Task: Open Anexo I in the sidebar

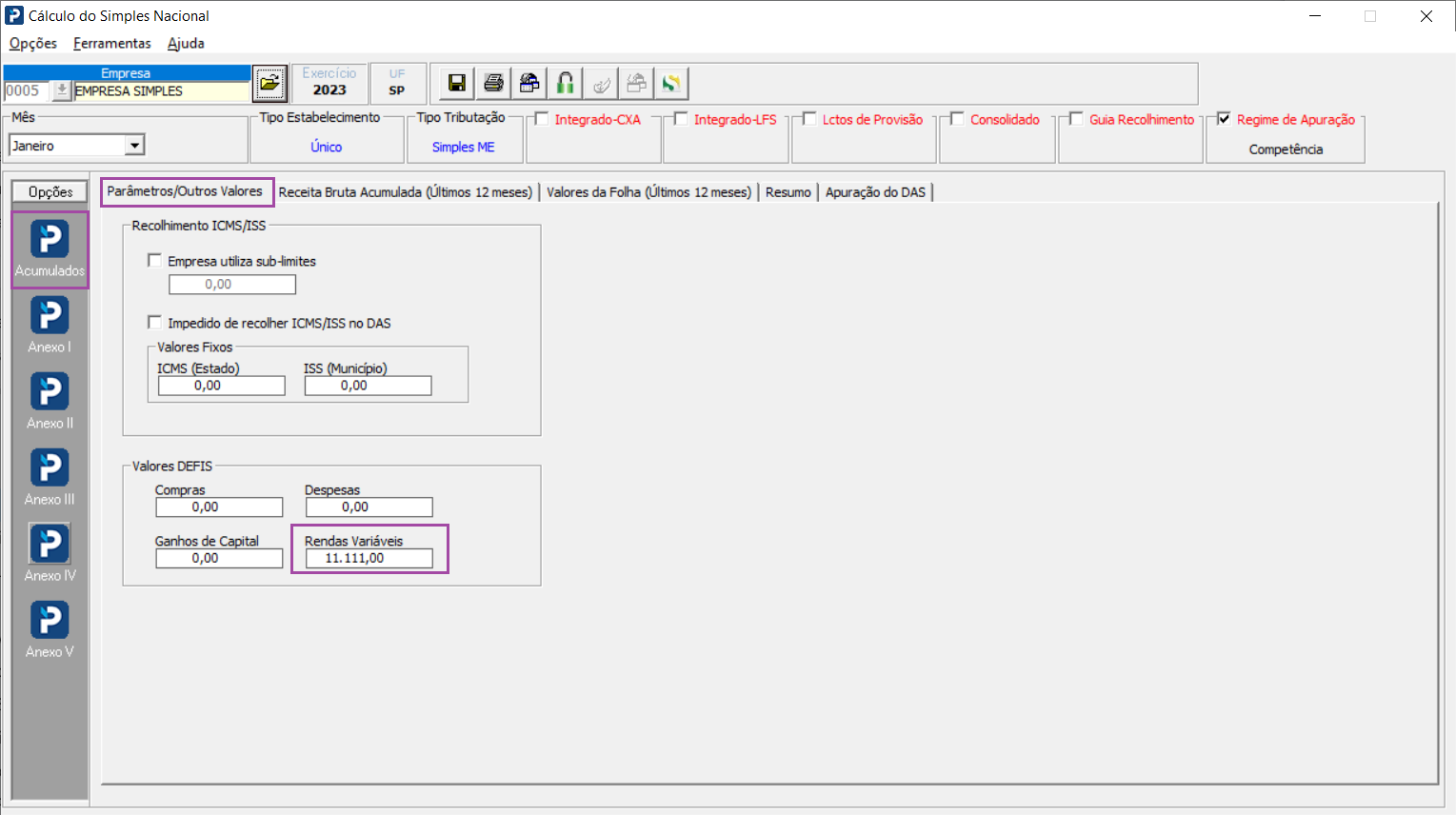Action: (50, 325)
